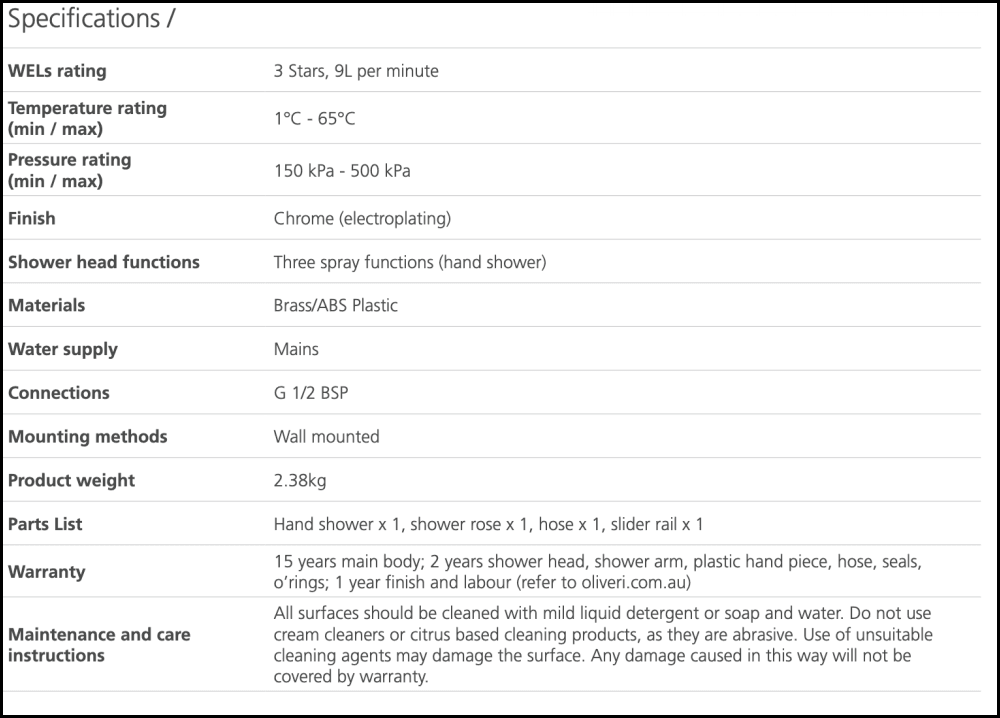Click the Wall mounted value
1000x718 pixels.
[326, 437]
